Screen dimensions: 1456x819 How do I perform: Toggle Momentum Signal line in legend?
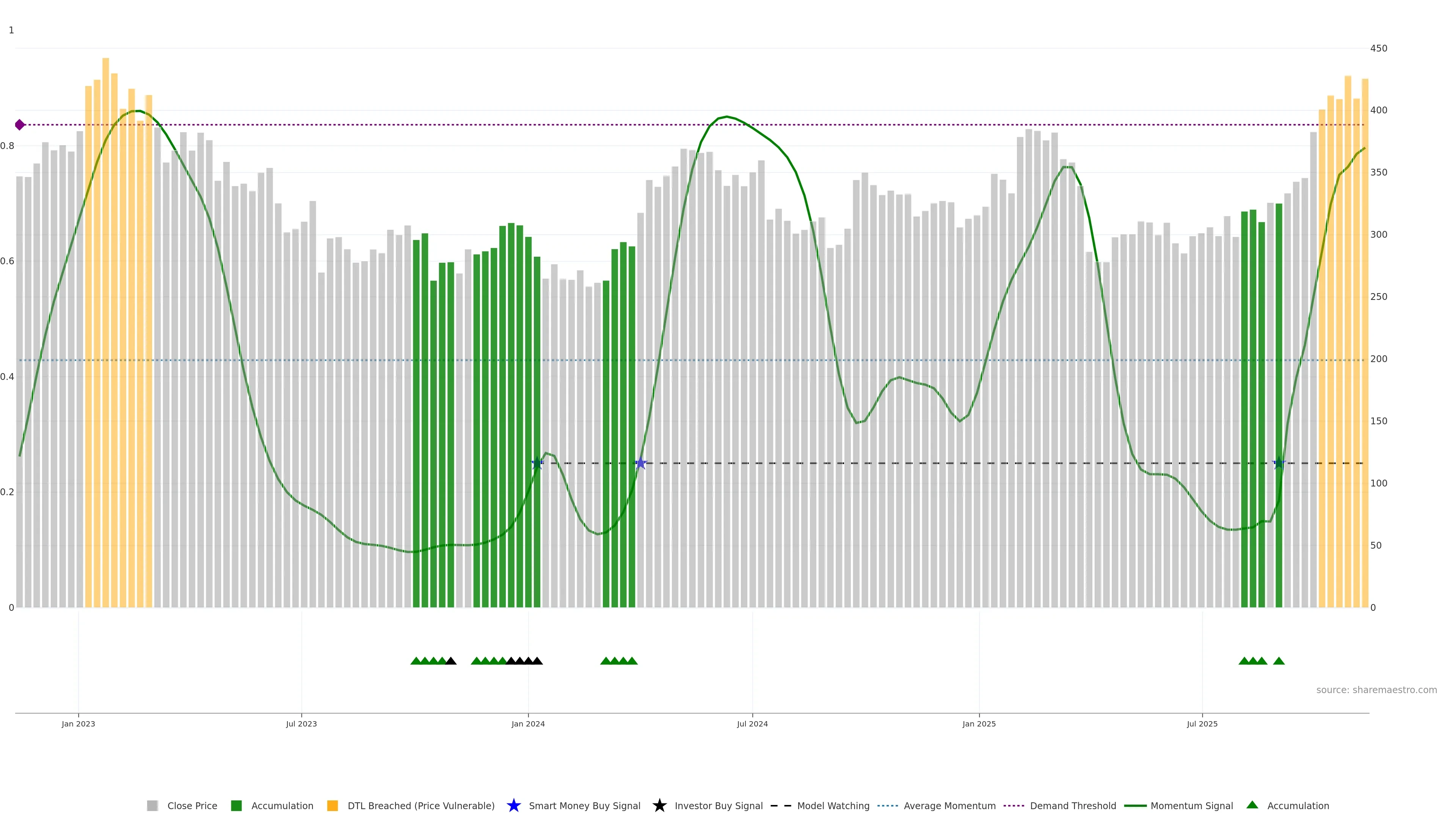pos(1191,805)
